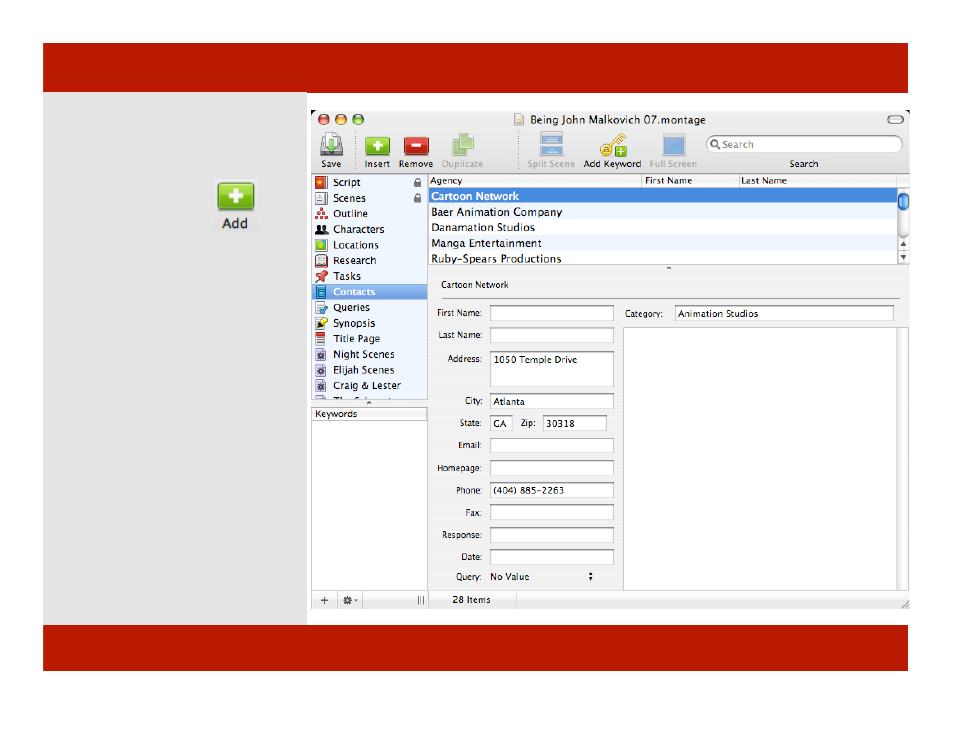Click the scroll up arrow of contacts list
This screenshot has height=737, width=954.
(x=904, y=244)
